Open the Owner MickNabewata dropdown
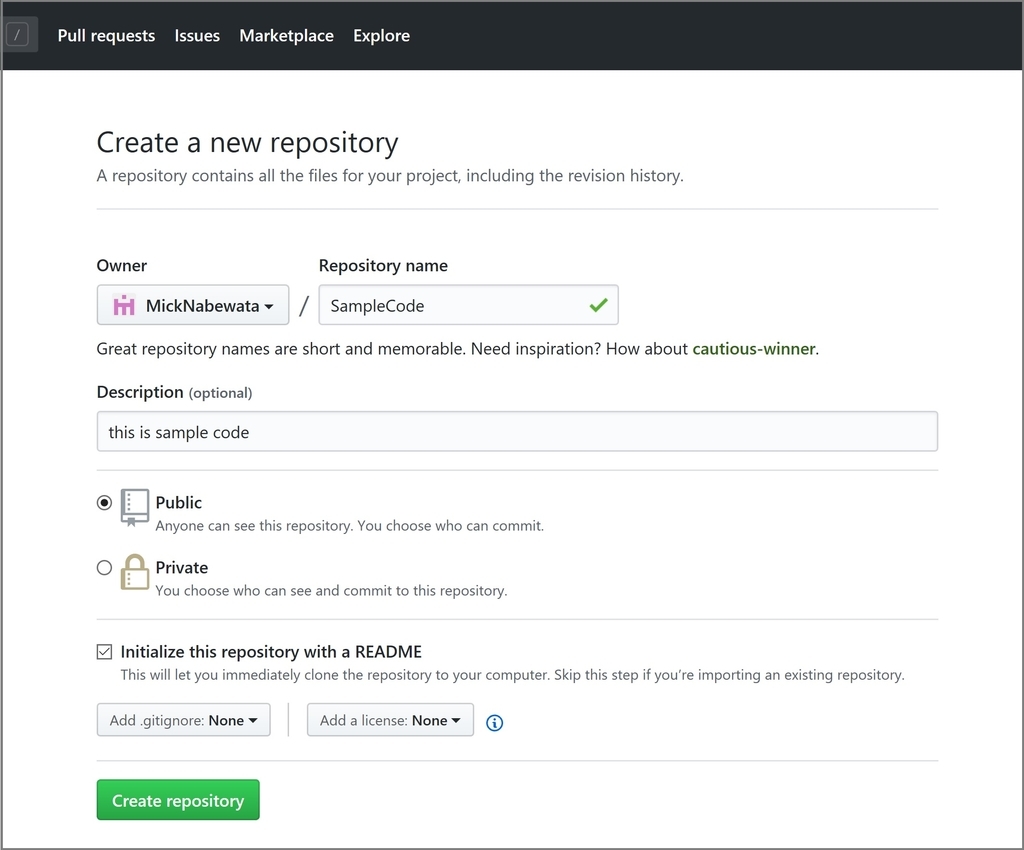Viewport: 1024px width, 850px height. (x=193, y=305)
